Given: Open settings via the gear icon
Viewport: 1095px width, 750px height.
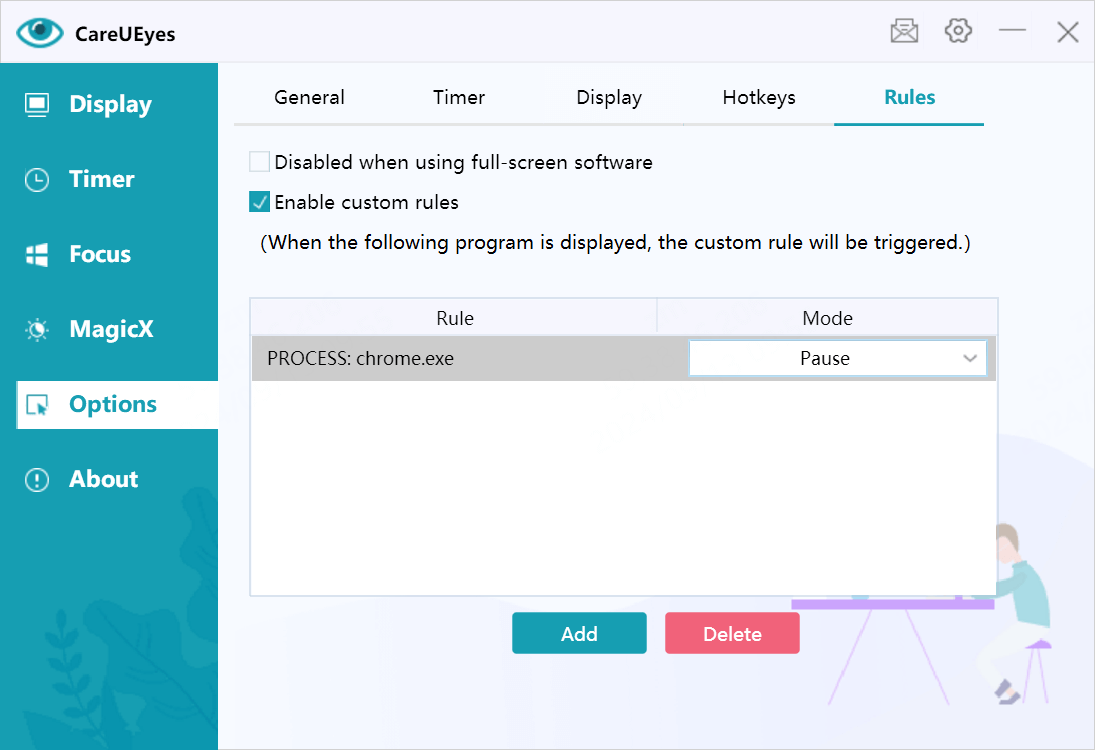Looking at the screenshot, I should point(958,31).
